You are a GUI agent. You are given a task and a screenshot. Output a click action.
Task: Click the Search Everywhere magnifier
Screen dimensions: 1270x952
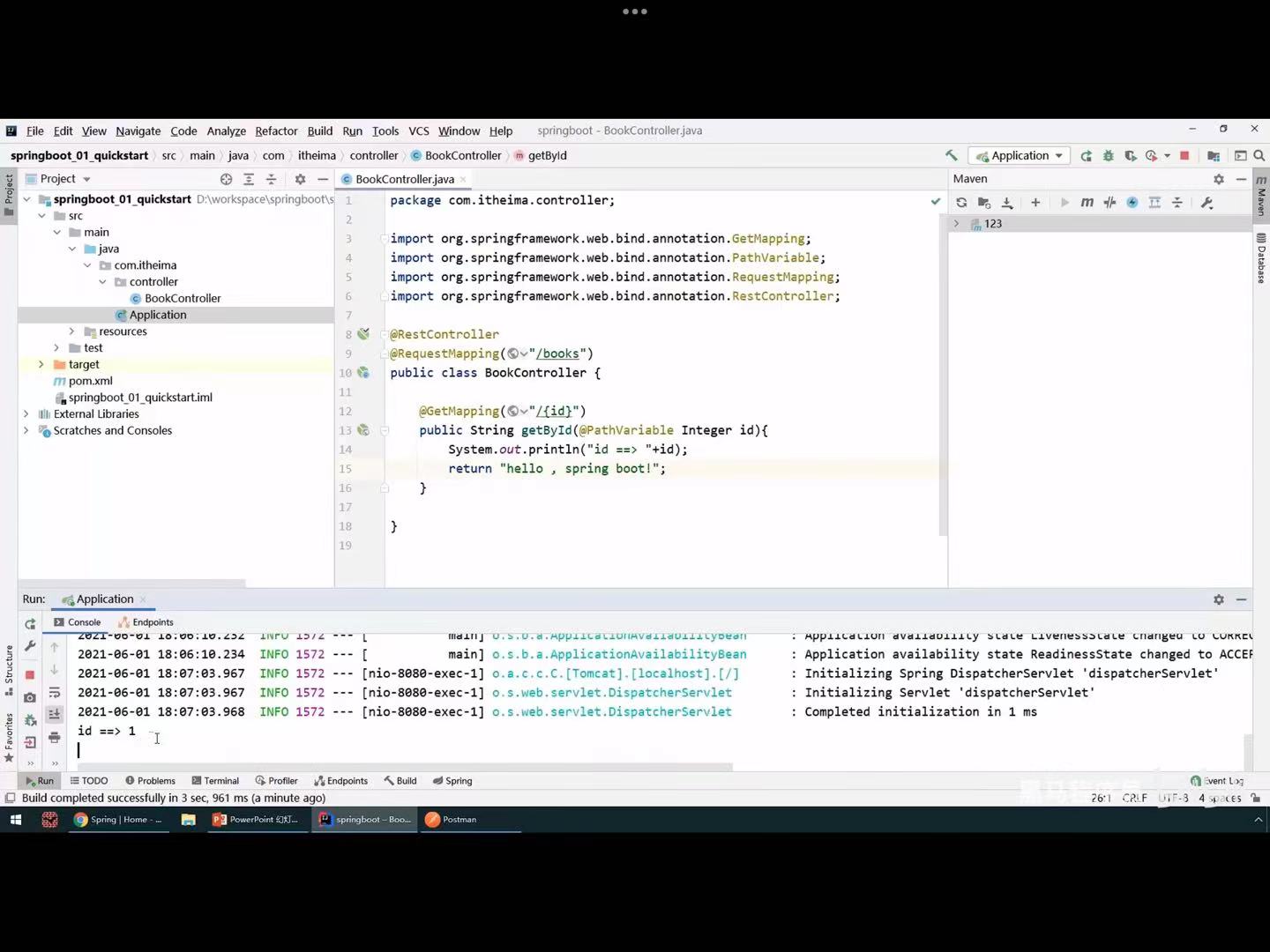coord(1259,155)
